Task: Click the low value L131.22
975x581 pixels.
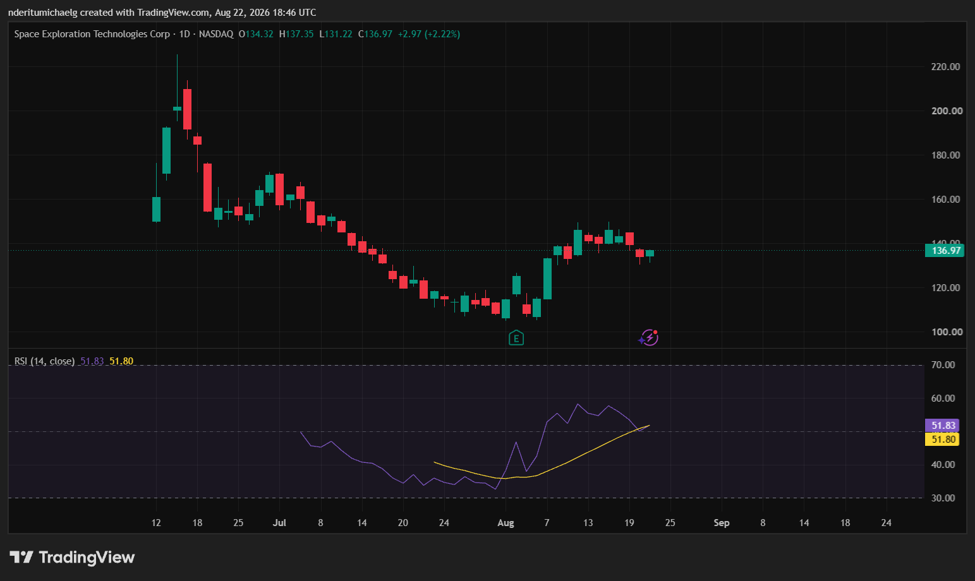Action: (336, 34)
